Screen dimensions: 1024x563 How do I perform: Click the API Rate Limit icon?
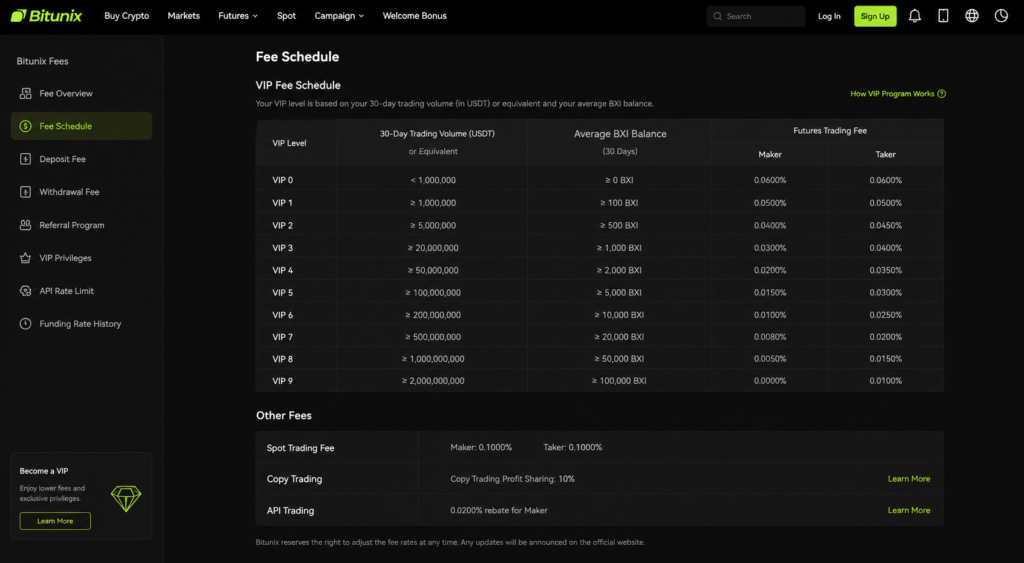[x=25, y=291]
